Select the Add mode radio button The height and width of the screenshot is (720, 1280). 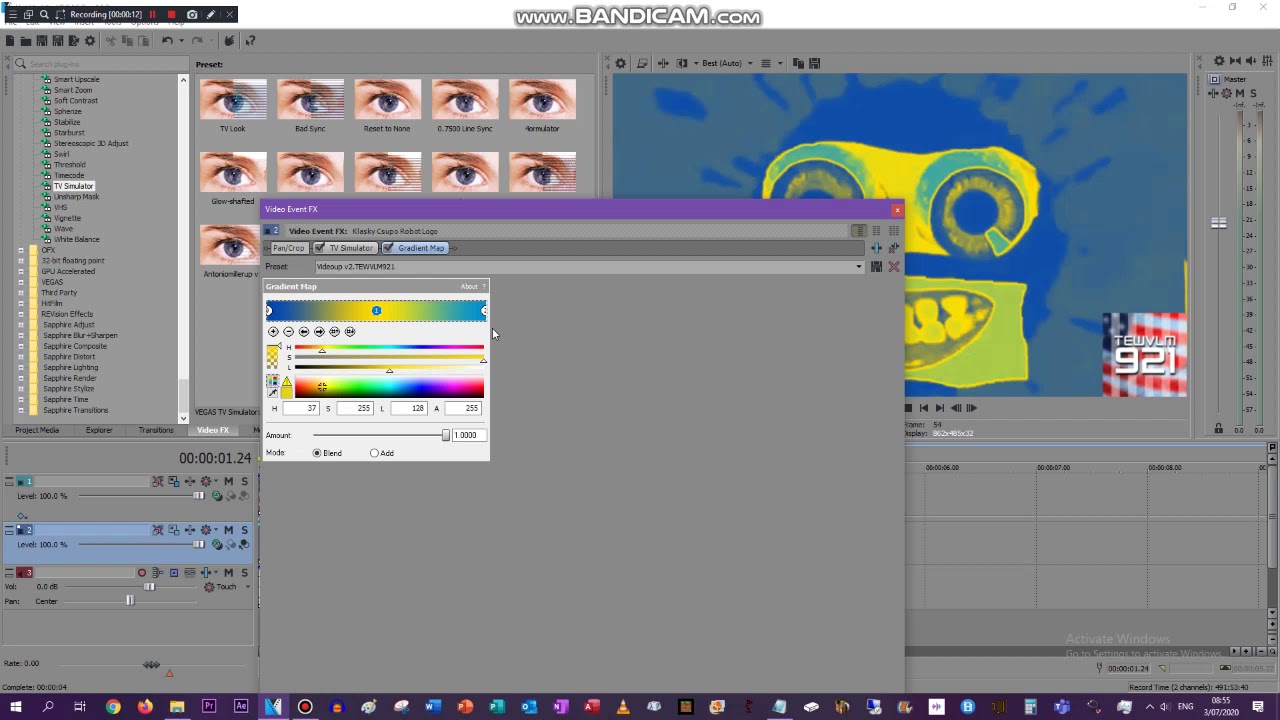(x=374, y=453)
